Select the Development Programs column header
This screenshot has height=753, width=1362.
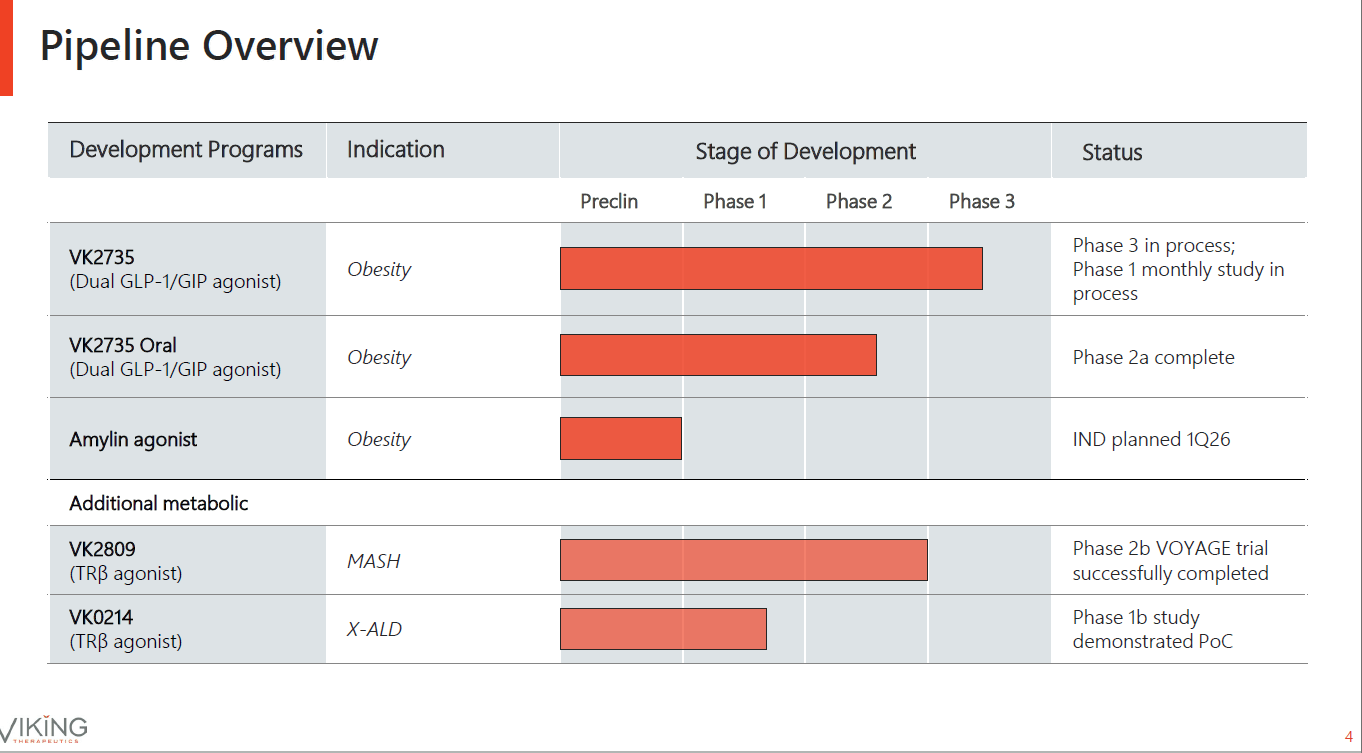[x=186, y=150]
